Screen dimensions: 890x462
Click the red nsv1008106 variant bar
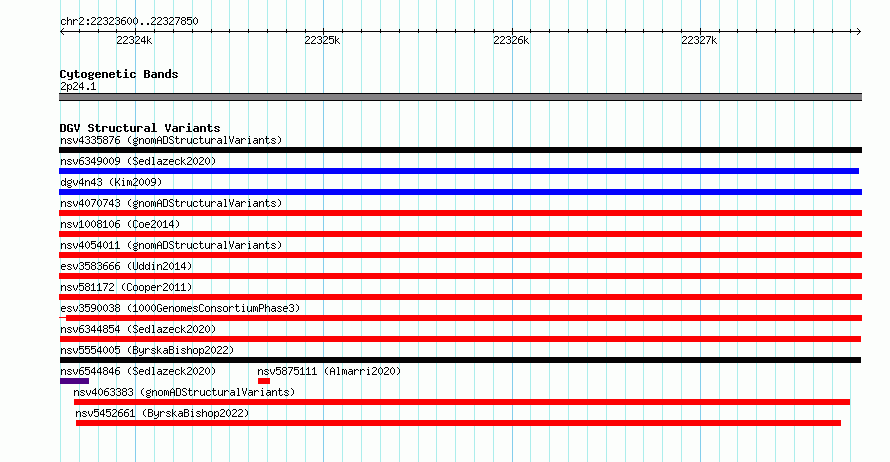point(460,234)
